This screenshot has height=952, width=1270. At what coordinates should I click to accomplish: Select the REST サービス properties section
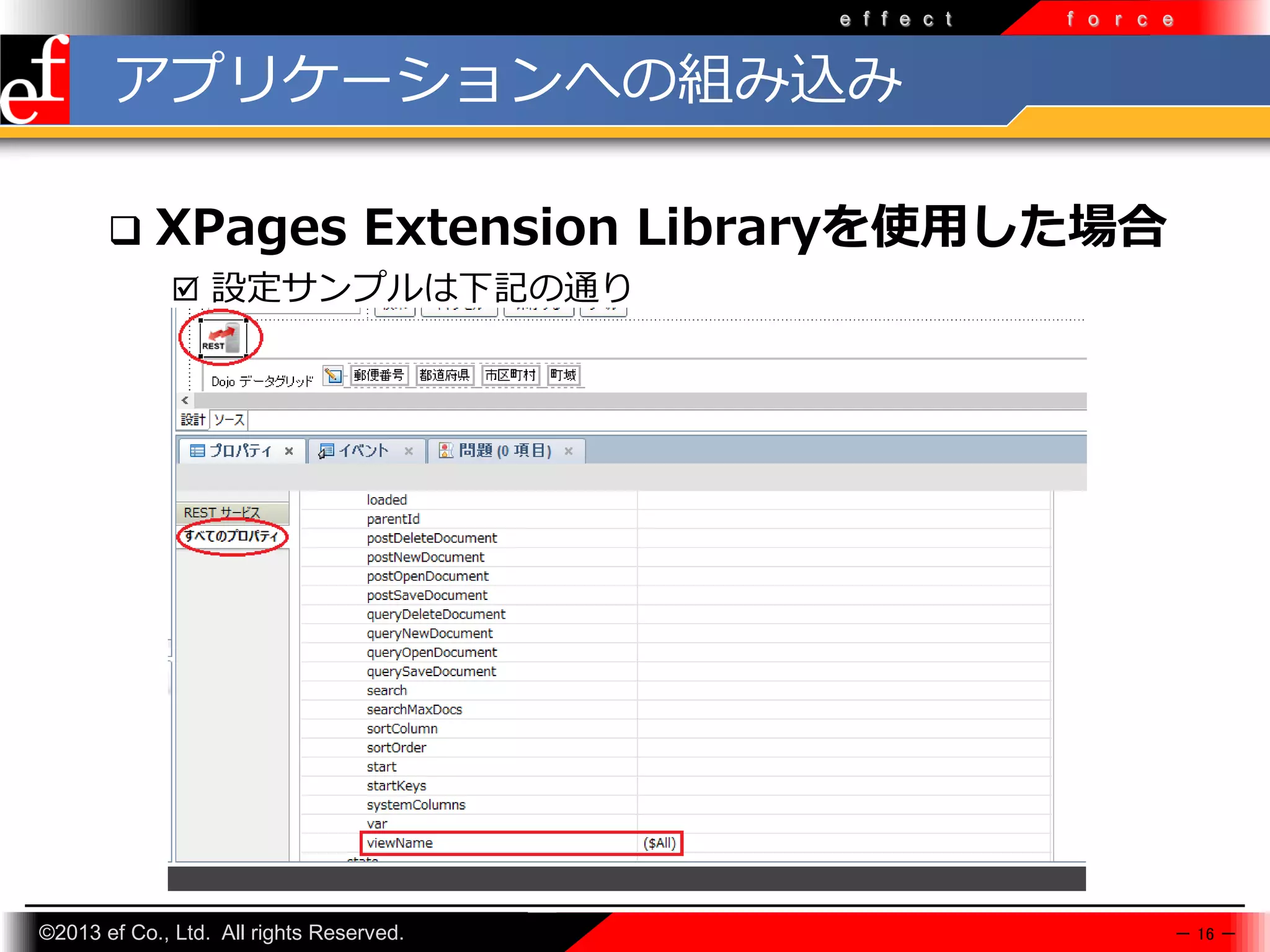233,513
